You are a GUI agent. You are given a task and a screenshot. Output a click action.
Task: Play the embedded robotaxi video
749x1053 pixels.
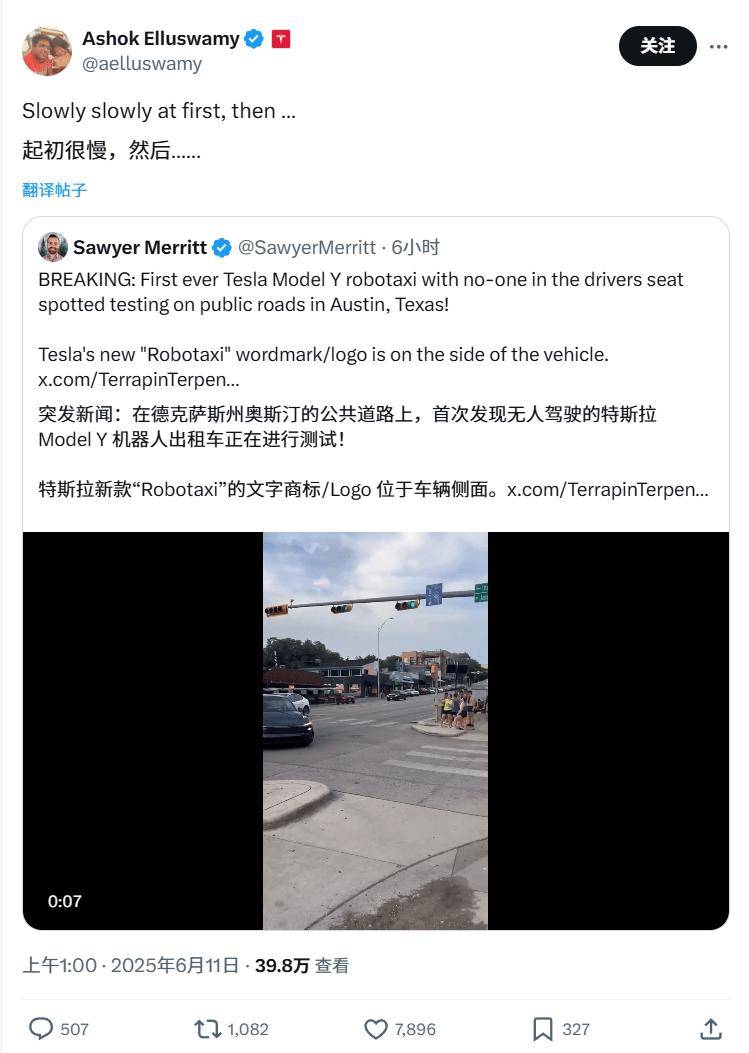[x=376, y=731]
